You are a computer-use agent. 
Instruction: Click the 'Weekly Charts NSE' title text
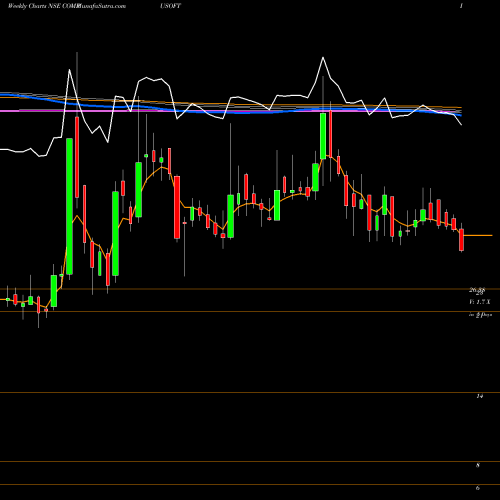tap(34, 6)
